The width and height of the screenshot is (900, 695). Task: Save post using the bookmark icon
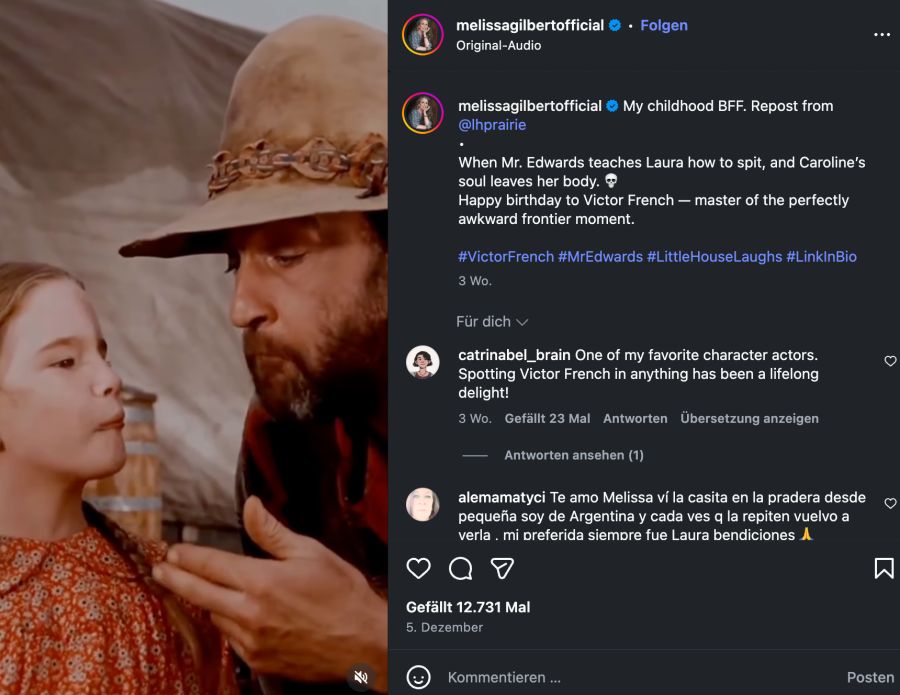coord(884,569)
